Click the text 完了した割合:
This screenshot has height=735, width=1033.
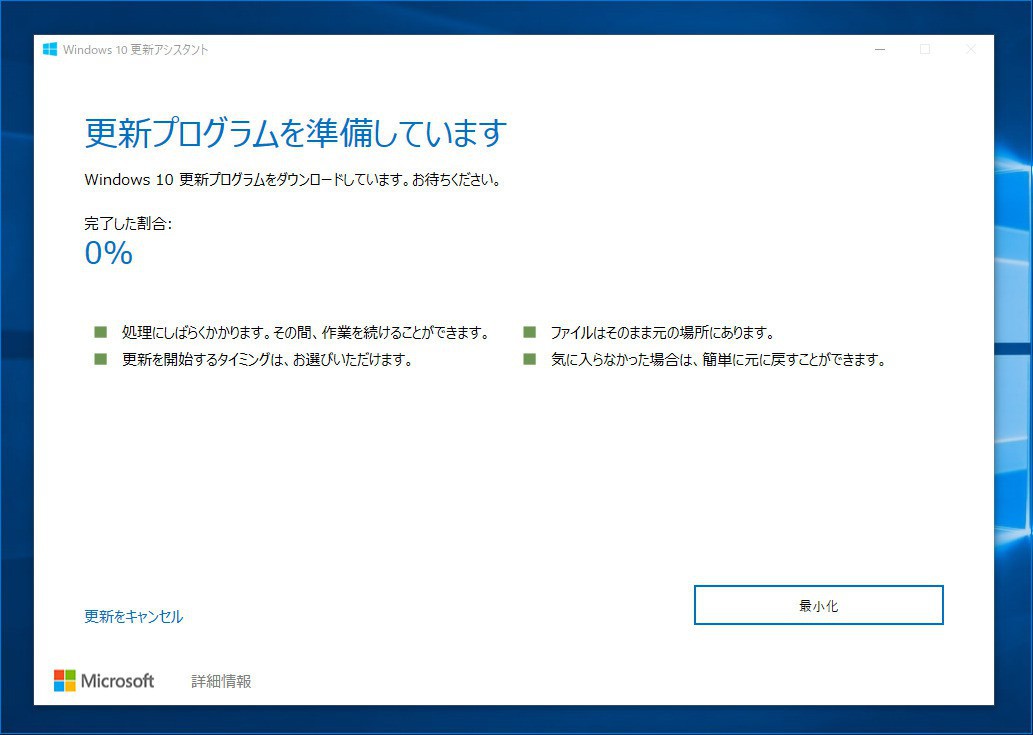pyautogui.click(x=128, y=223)
